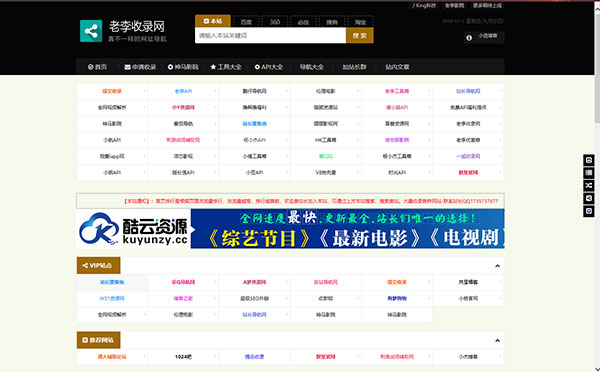
Task: Click the info icon beside 小信博客
Action: coord(469,38)
